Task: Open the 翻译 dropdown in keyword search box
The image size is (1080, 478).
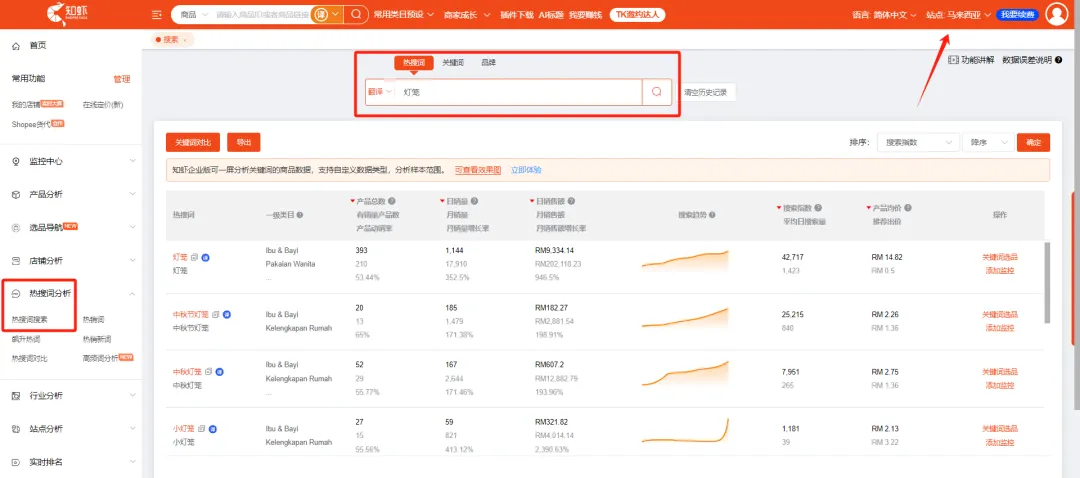Action: pos(380,92)
